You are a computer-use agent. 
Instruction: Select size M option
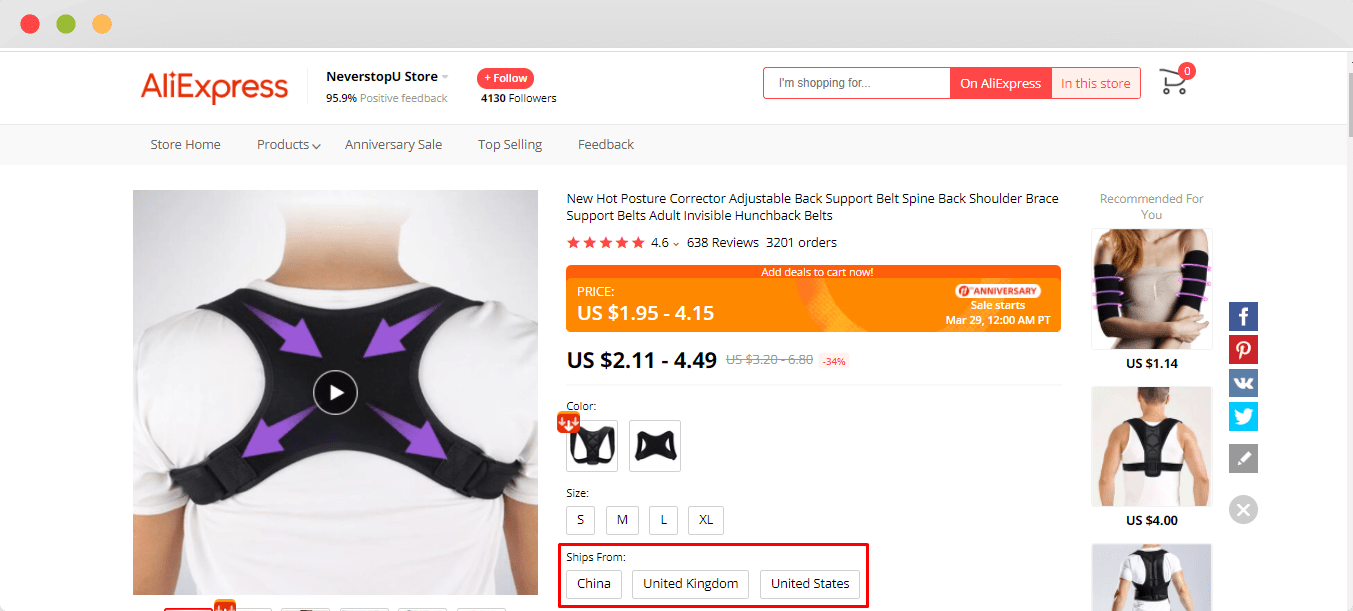click(x=622, y=520)
